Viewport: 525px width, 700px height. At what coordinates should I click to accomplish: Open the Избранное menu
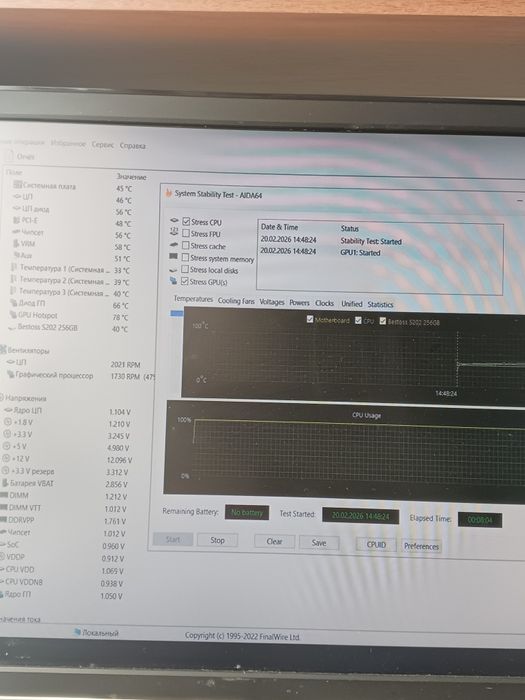pos(68,143)
